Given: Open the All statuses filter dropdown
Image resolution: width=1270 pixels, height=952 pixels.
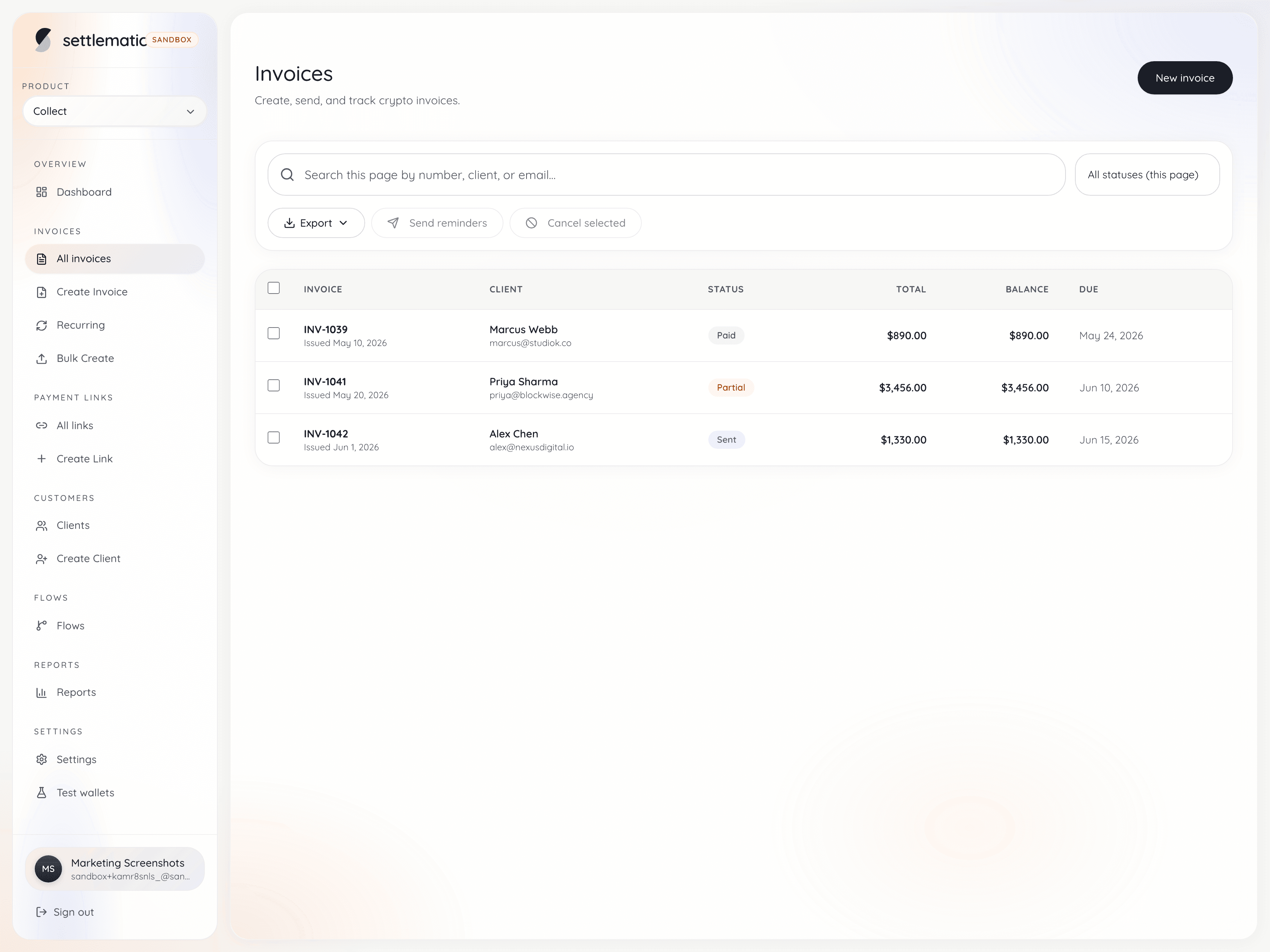Looking at the screenshot, I should click(1147, 175).
